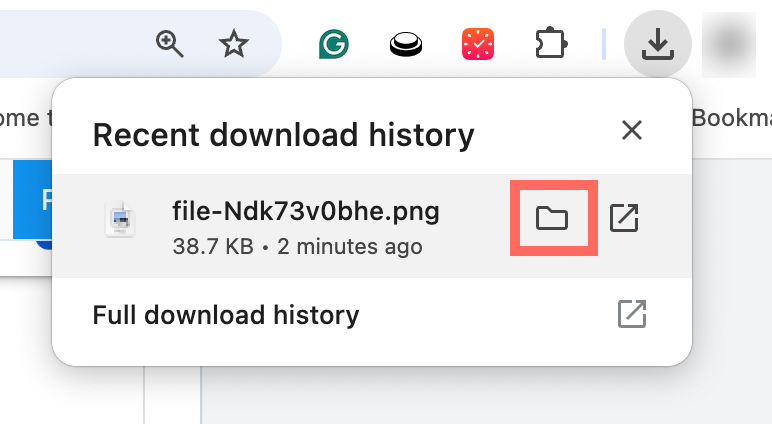The width and height of the screenshot is (772, 424).
Task: Click the zoom magnifier icon in address bar
Action: tap(171, 43)
